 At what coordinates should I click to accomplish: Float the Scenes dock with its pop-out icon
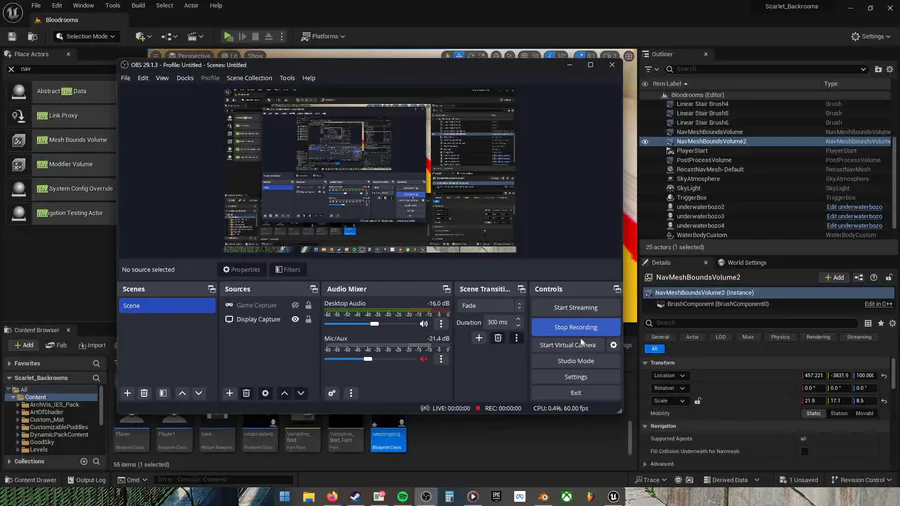[x=212, y=289]
